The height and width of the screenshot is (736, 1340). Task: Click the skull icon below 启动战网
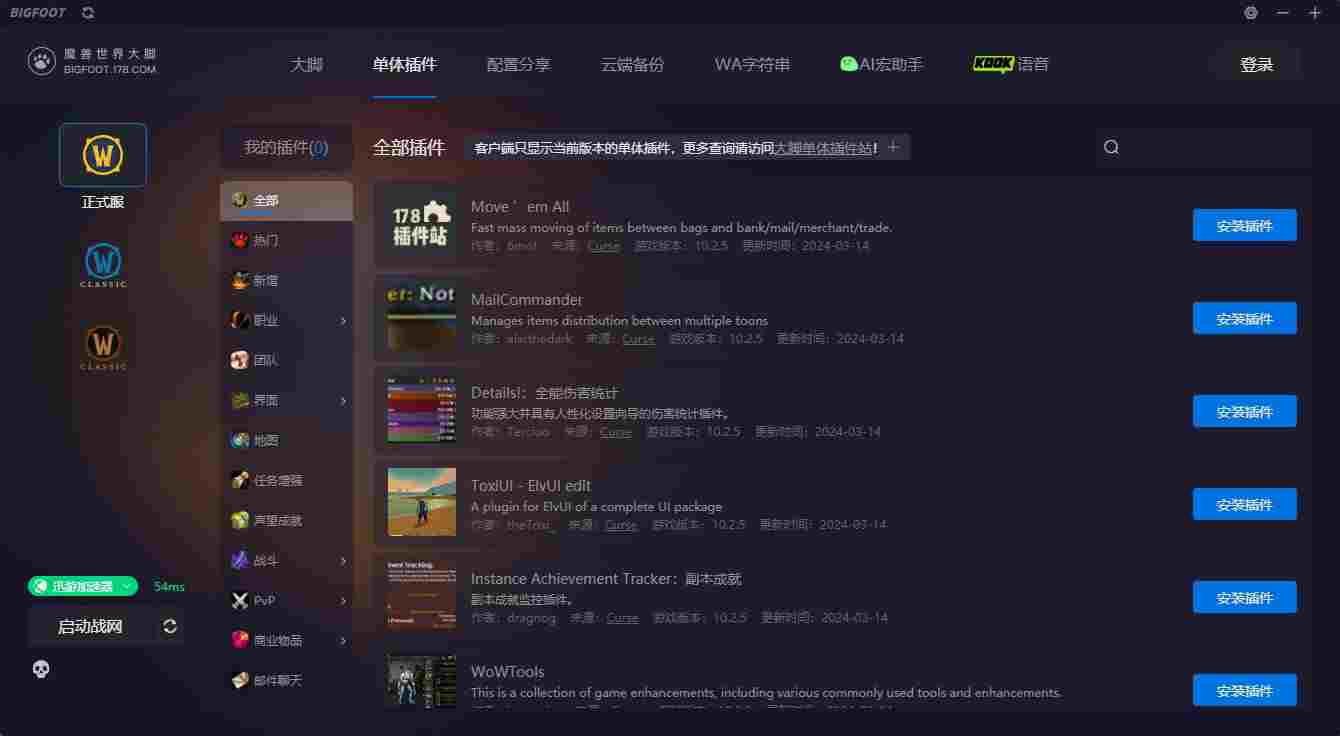tap(41, 669)
